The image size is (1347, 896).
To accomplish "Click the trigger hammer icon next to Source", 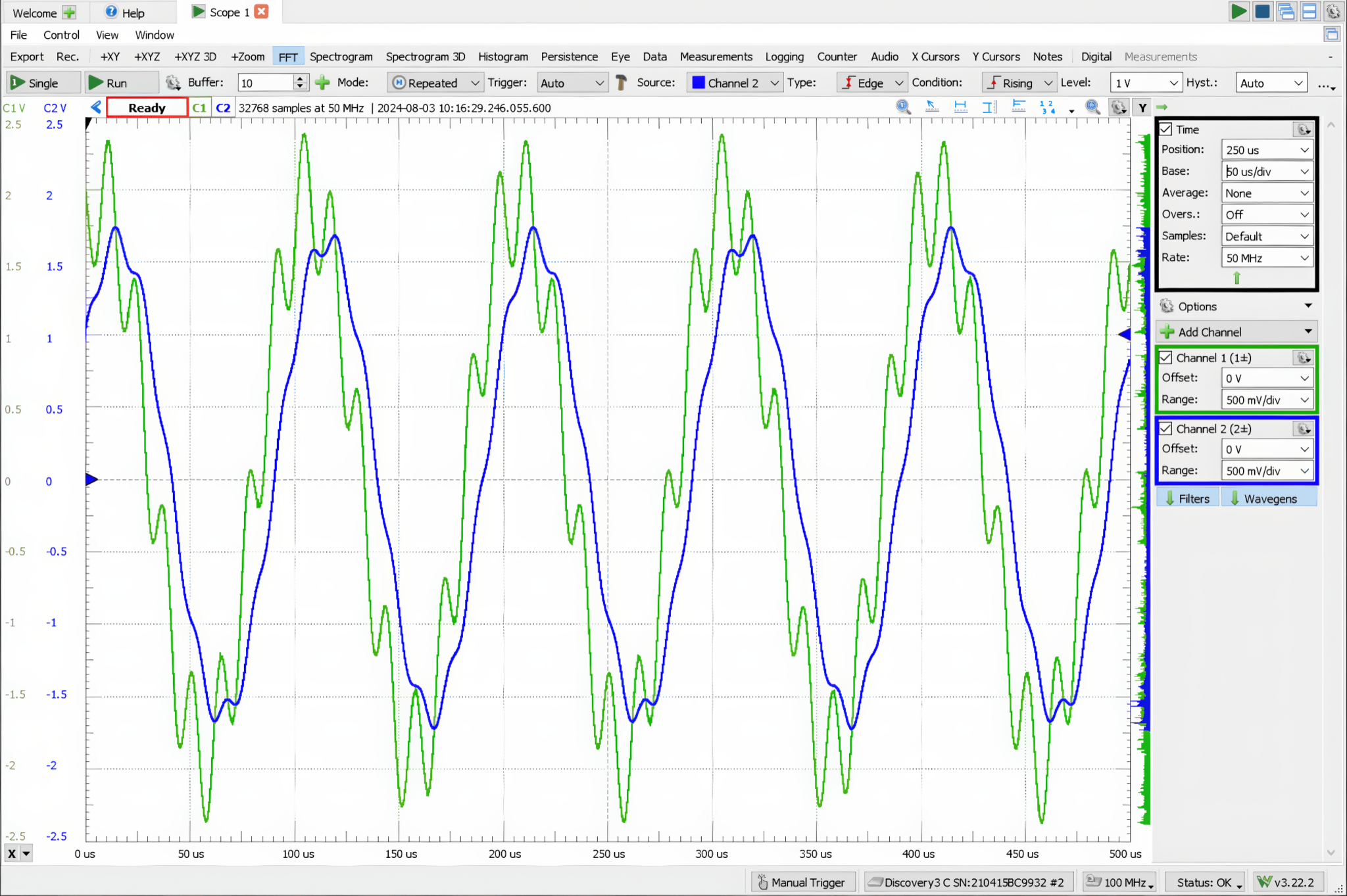I will [x=620, y=82].
